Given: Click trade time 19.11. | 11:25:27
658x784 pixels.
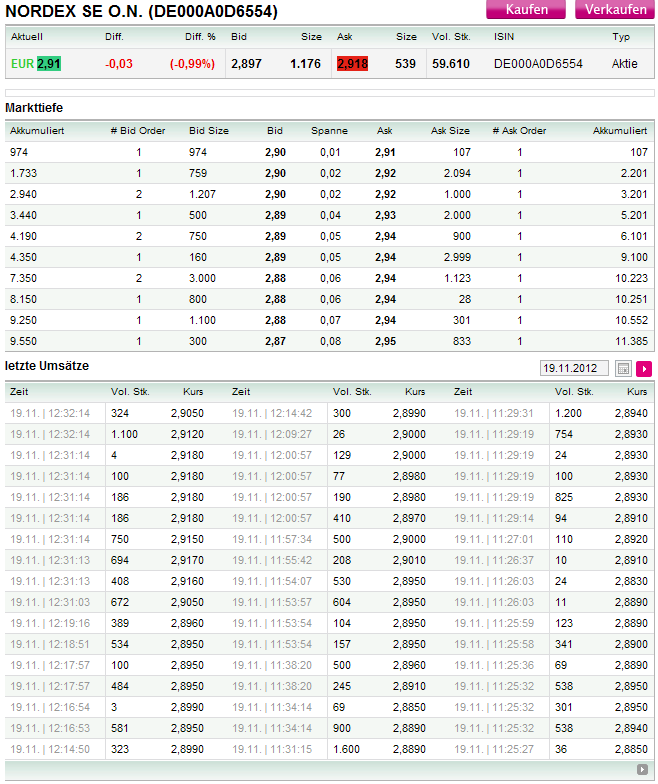Looking at the screenshot, I should 494,749.
